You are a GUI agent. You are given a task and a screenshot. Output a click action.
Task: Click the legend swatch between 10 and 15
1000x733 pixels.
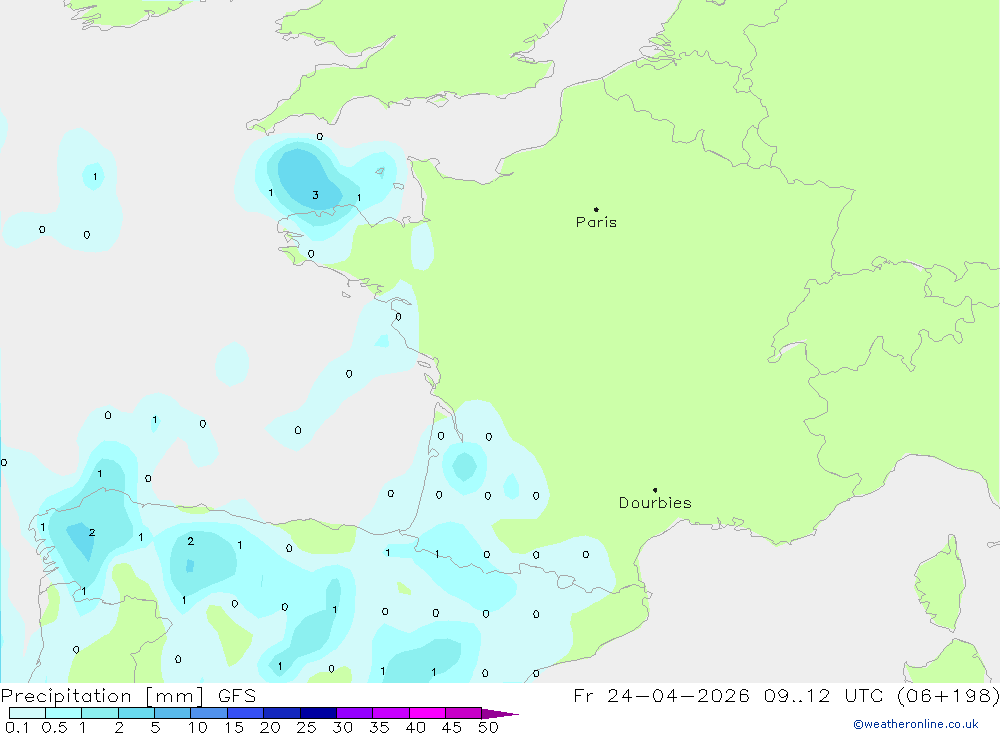click(209, 713)
